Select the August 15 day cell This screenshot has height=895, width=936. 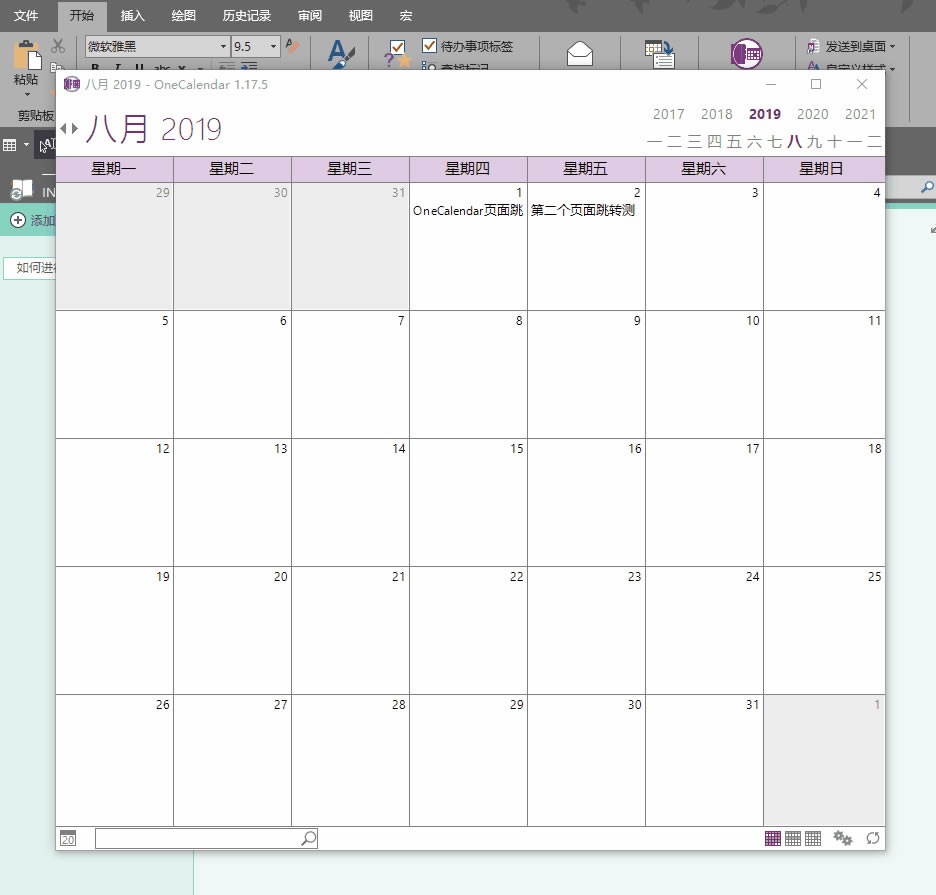click(x=468, y=503)
